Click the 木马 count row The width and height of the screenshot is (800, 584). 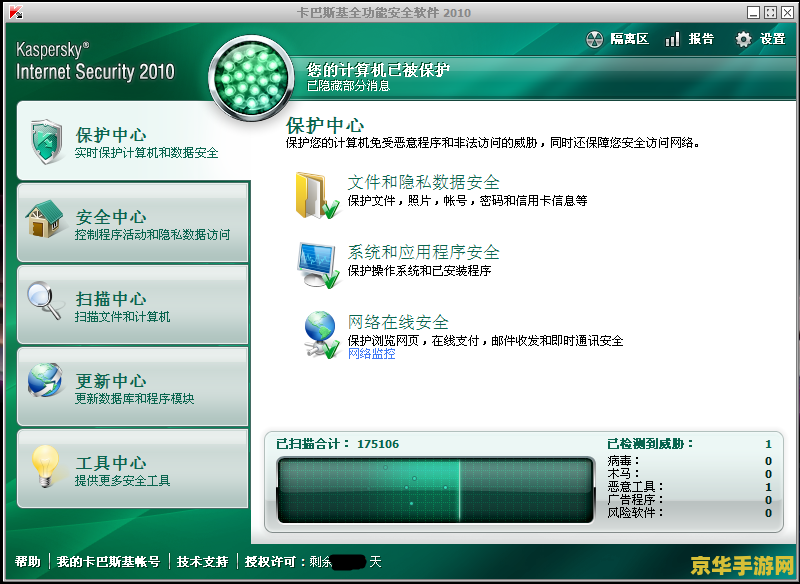coord(689,474)
